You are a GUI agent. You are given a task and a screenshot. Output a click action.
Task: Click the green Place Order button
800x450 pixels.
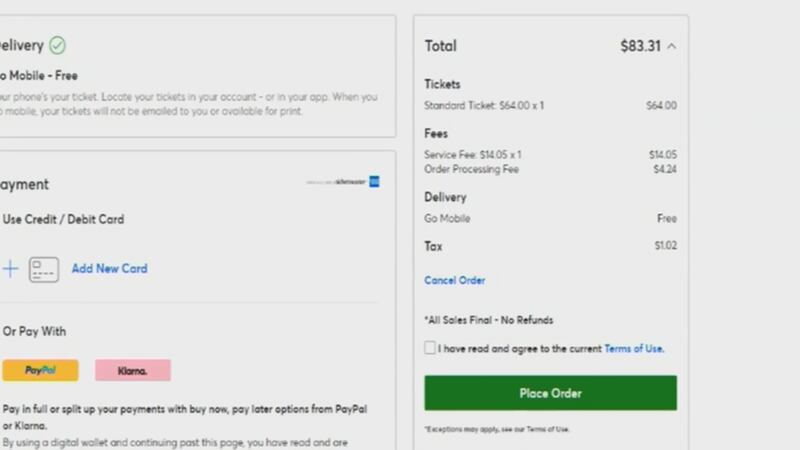(x=551, y=393)
